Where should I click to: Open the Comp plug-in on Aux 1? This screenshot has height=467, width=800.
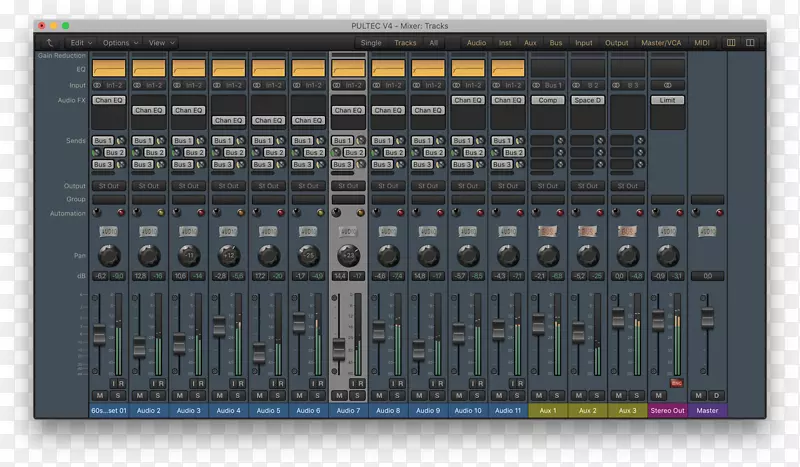(x=547, y=100)
